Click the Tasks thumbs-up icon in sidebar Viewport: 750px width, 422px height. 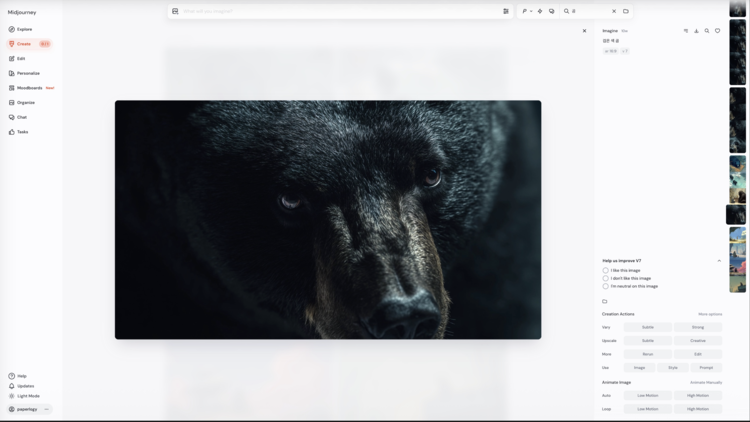pos(11,132)
